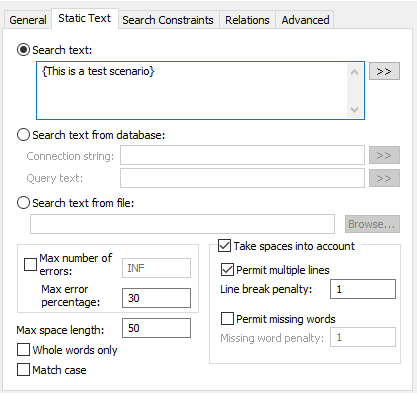Image resolution: width=417 pixels, height=393 pixels.
Task: Click scroll down arrow in Search text box
Action: coord(355,109)
